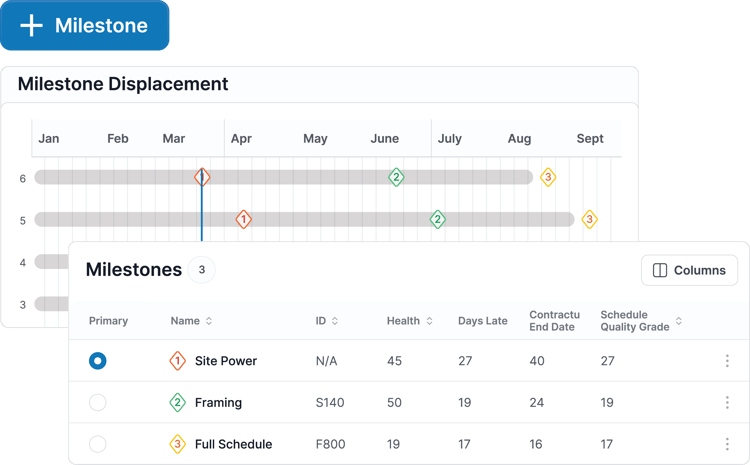
Task: Click the Site Power name text
Action: (x=226, y=361)
